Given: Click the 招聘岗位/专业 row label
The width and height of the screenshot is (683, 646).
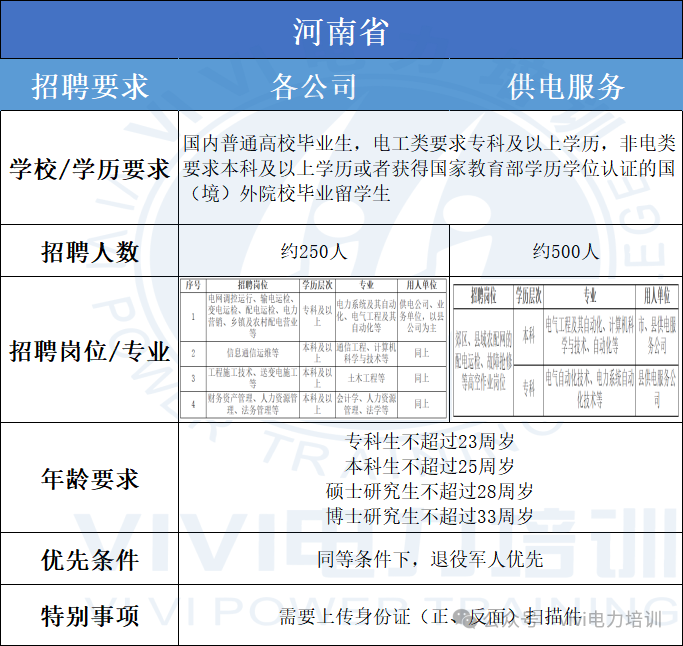Looking at the screenshot, I should pyautogui.click(x=90, y=351).
